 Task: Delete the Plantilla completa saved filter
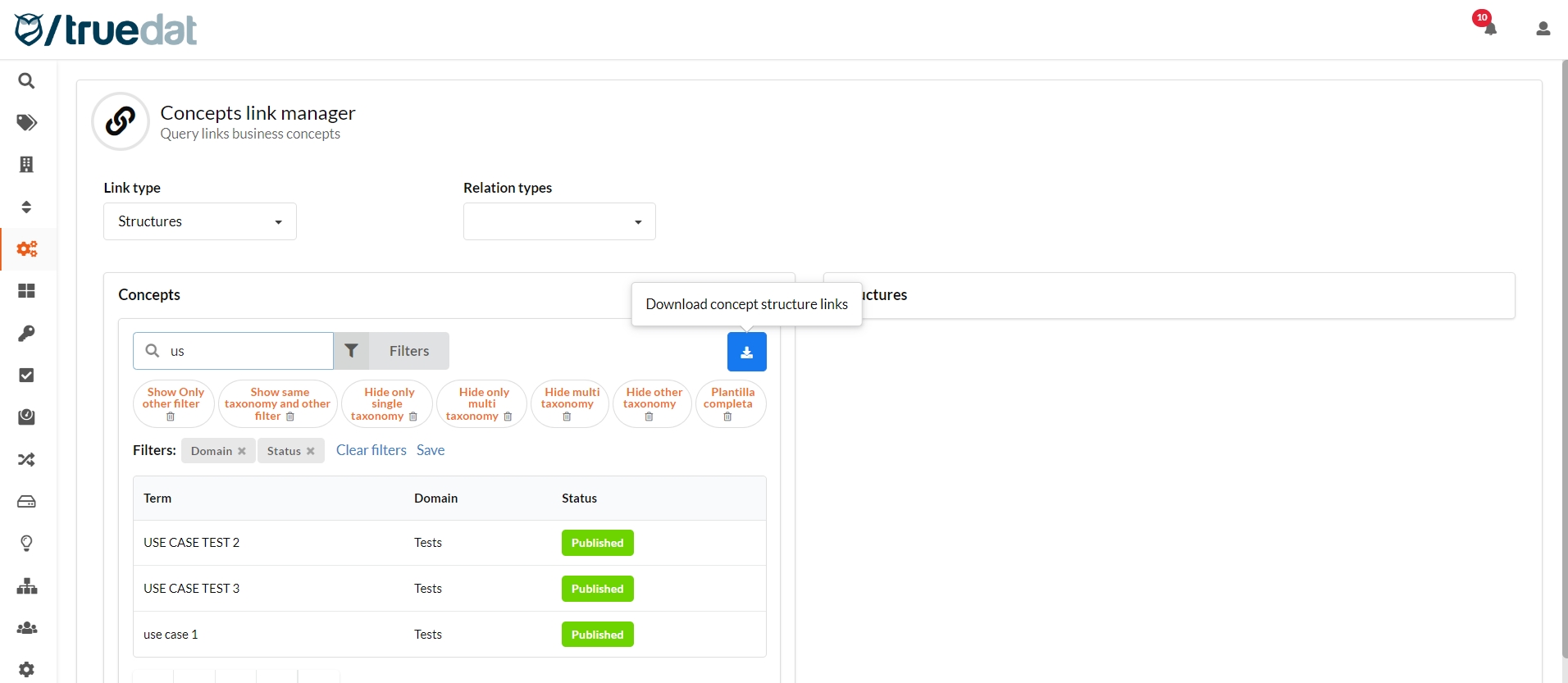pyautogui.click(x=727, y=417)
